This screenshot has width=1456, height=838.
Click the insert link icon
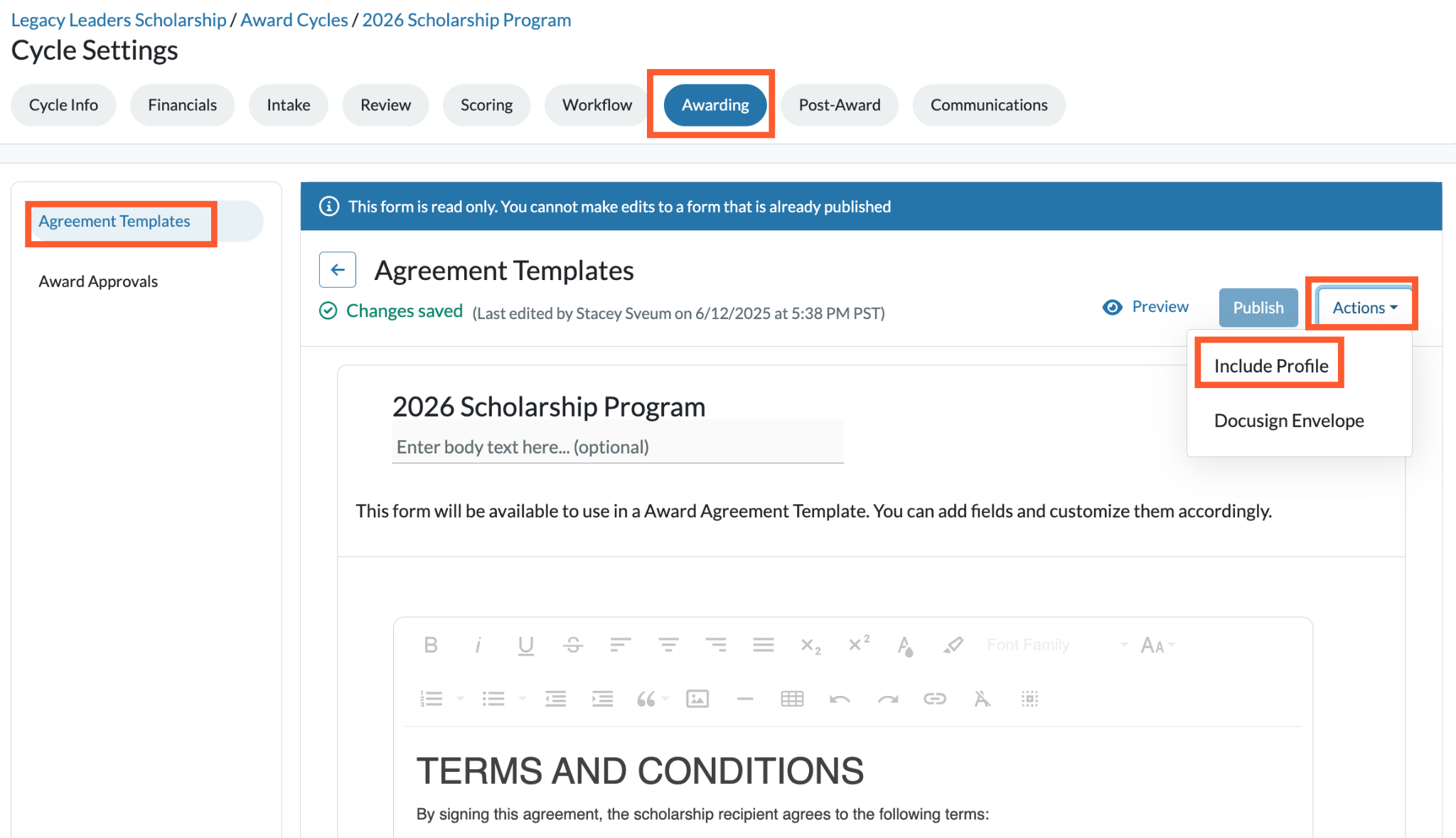[935, 699]
